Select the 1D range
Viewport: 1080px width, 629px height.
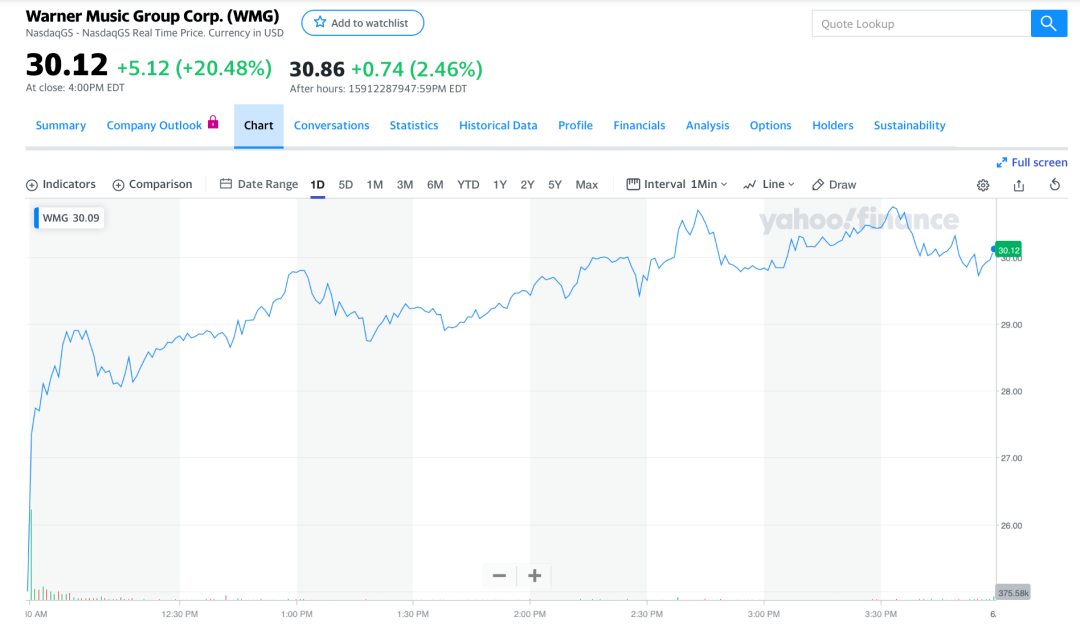tap(317, 185)
